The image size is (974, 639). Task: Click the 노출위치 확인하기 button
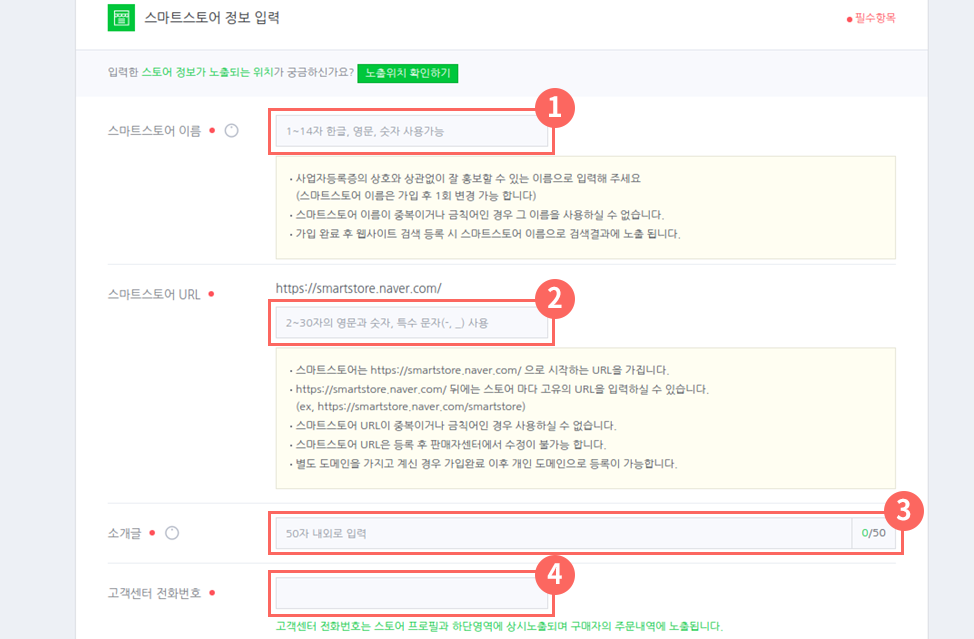pyautogui.click(x=407, y=73)
